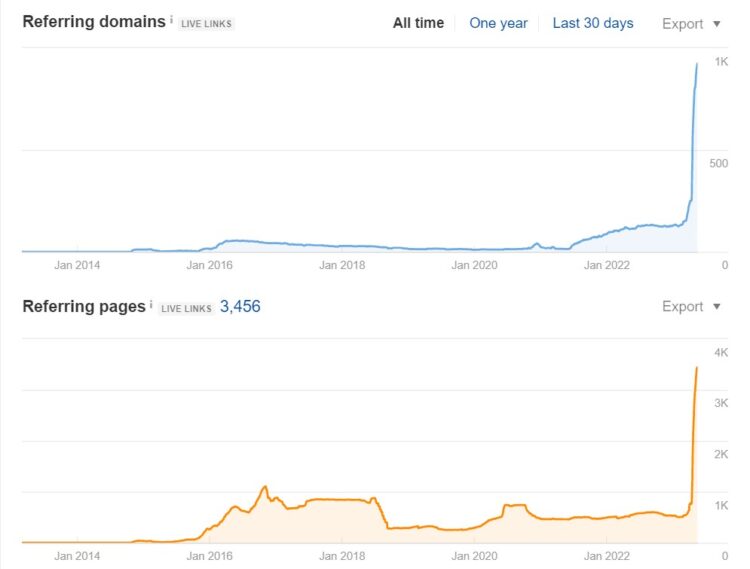The image size is (750, 569).
Task: Open the 3,456 referring pages count link
Action: tap(240, 306)
